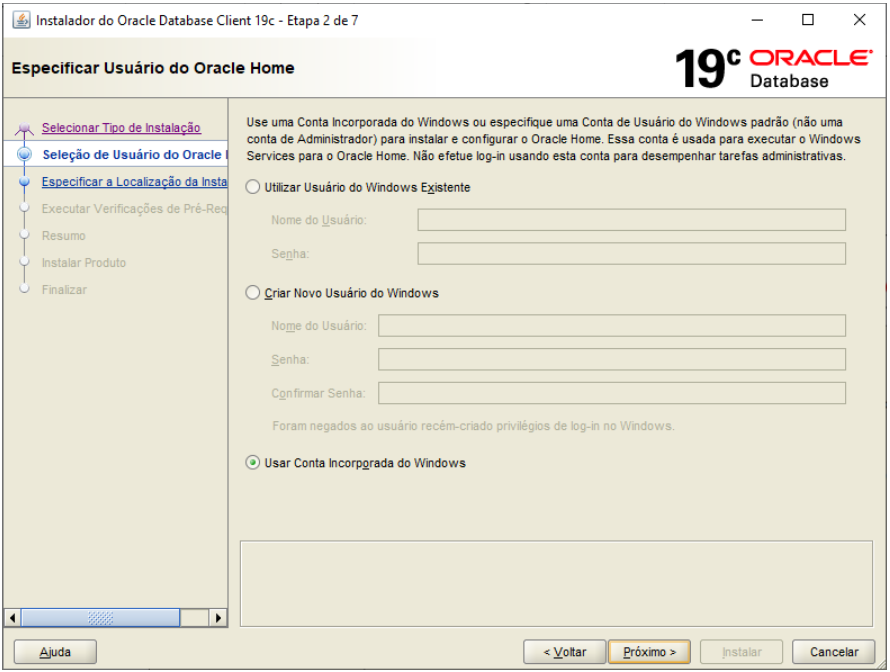Click the step icon beside Selecionar Tipo de Instalação

coord(24,129)
